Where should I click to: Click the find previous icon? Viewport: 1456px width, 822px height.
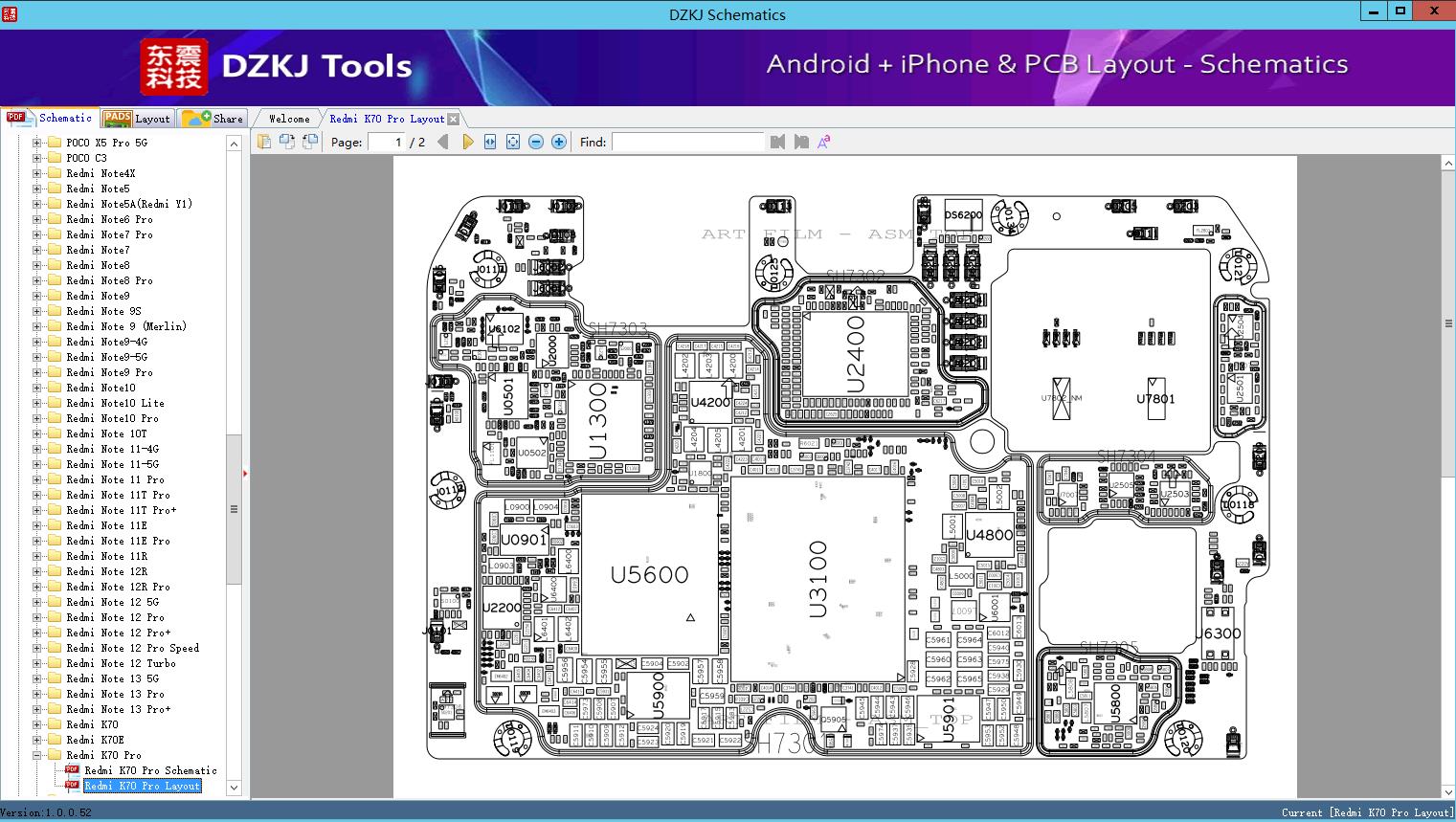click(777, 142)
